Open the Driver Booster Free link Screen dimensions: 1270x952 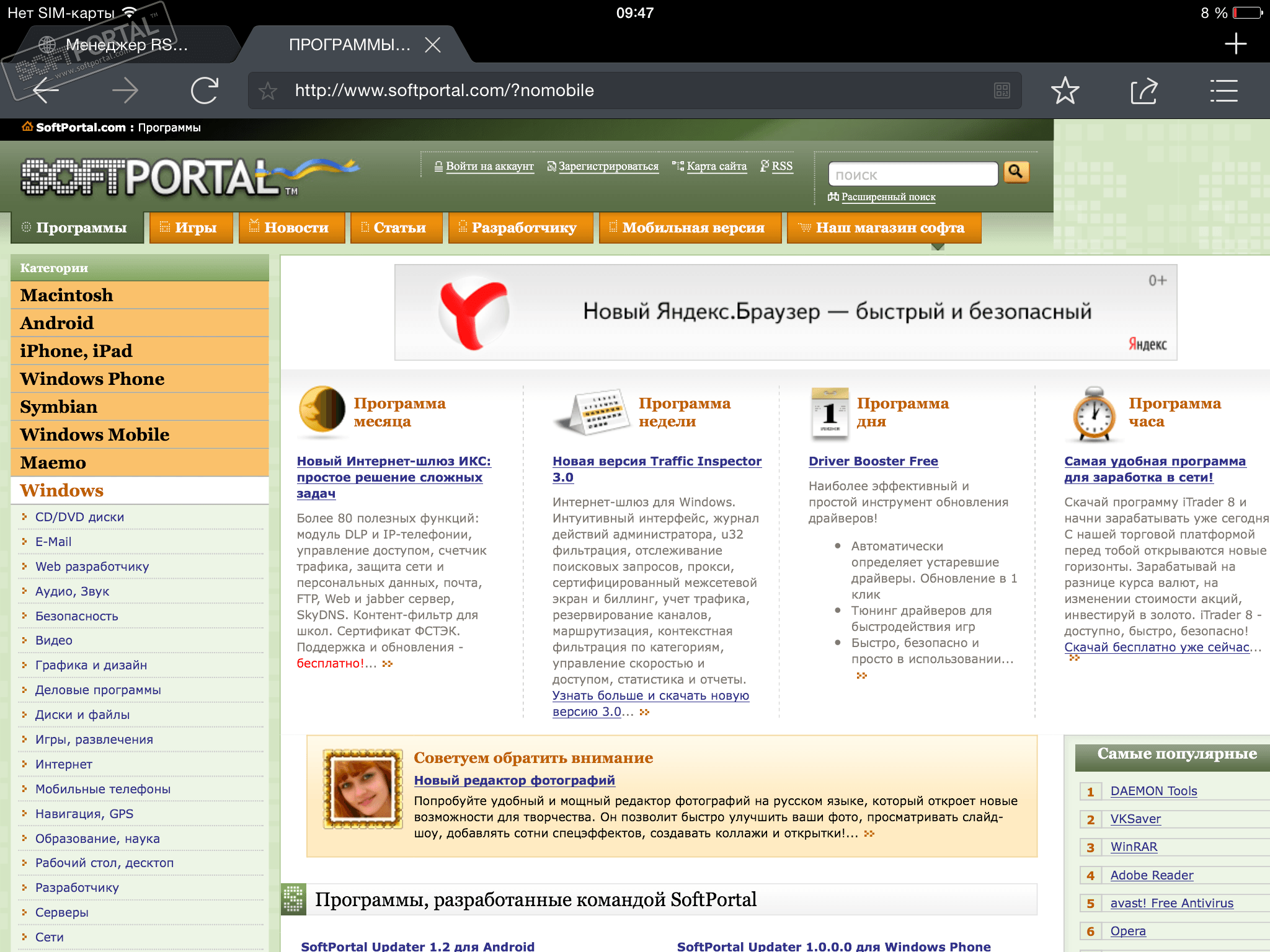point(873,461)
